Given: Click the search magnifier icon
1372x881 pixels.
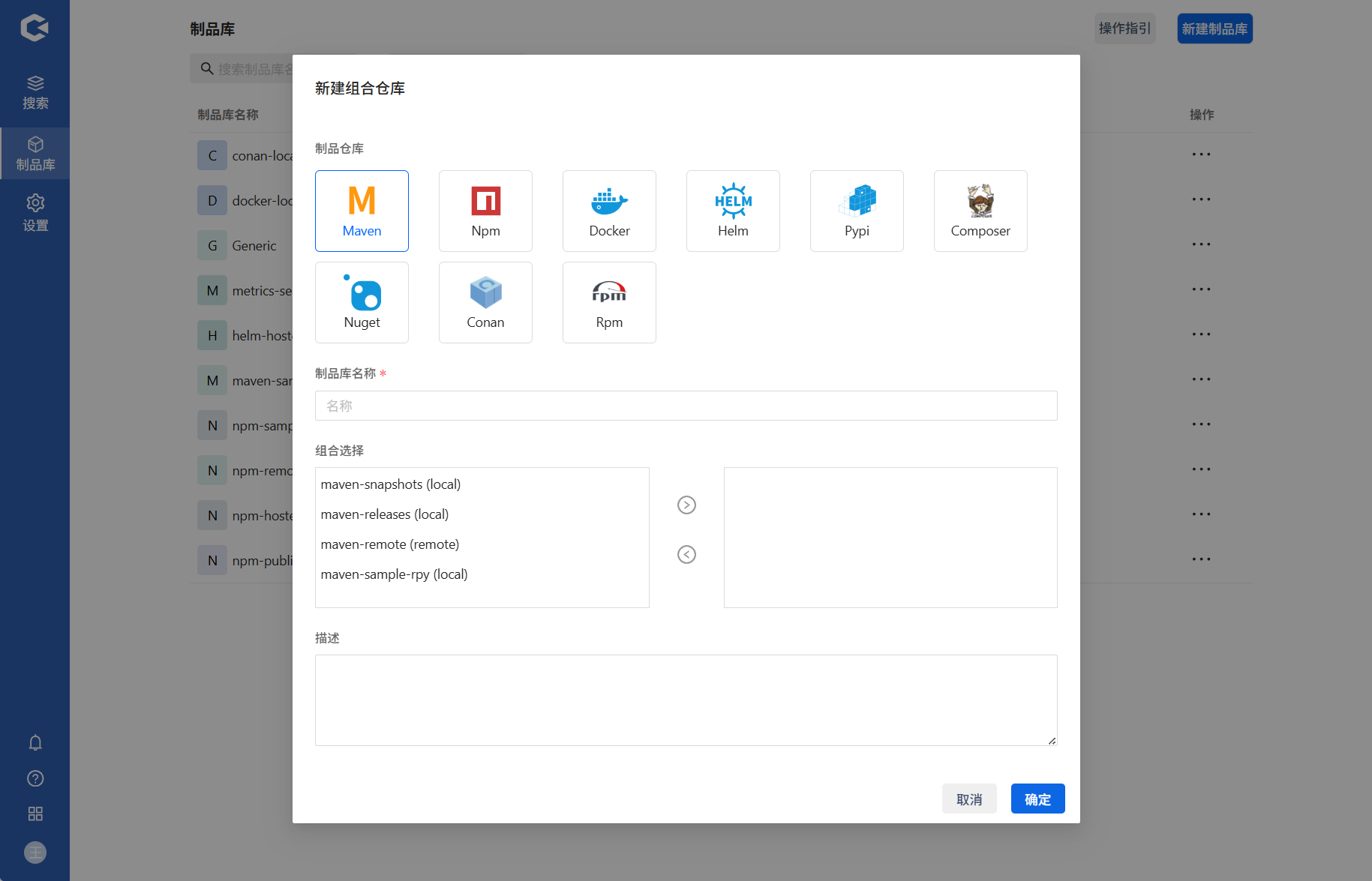Looking at the screenshot, I should pyautogui.click(x=207, y=68).
